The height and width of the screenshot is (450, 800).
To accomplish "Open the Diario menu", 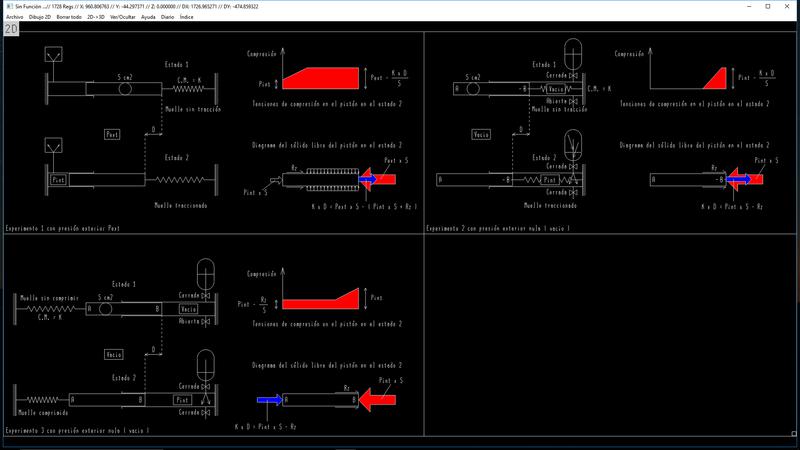I will pyautogui.click(x=167, y=17).
